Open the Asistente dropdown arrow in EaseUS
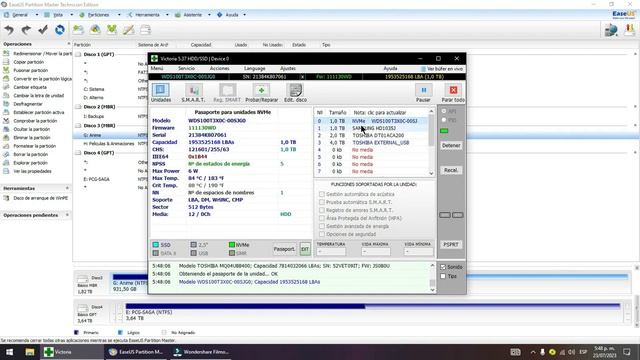 pos(209,15)
